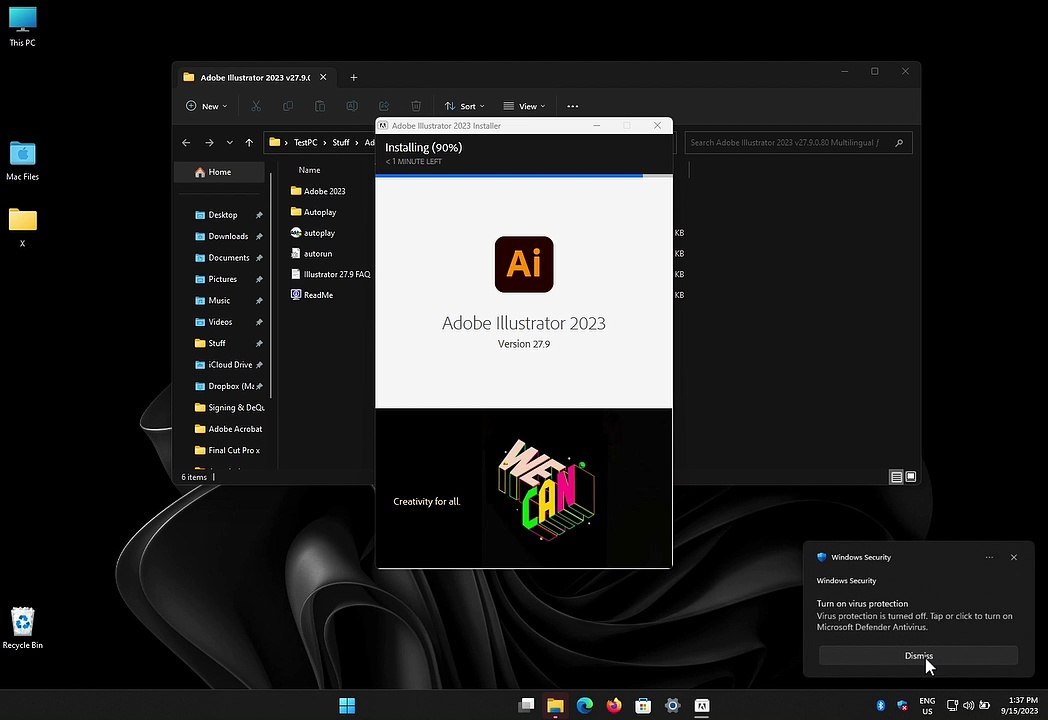
Task: Go forward with File Explorer's right arrow
Action: 209,142
